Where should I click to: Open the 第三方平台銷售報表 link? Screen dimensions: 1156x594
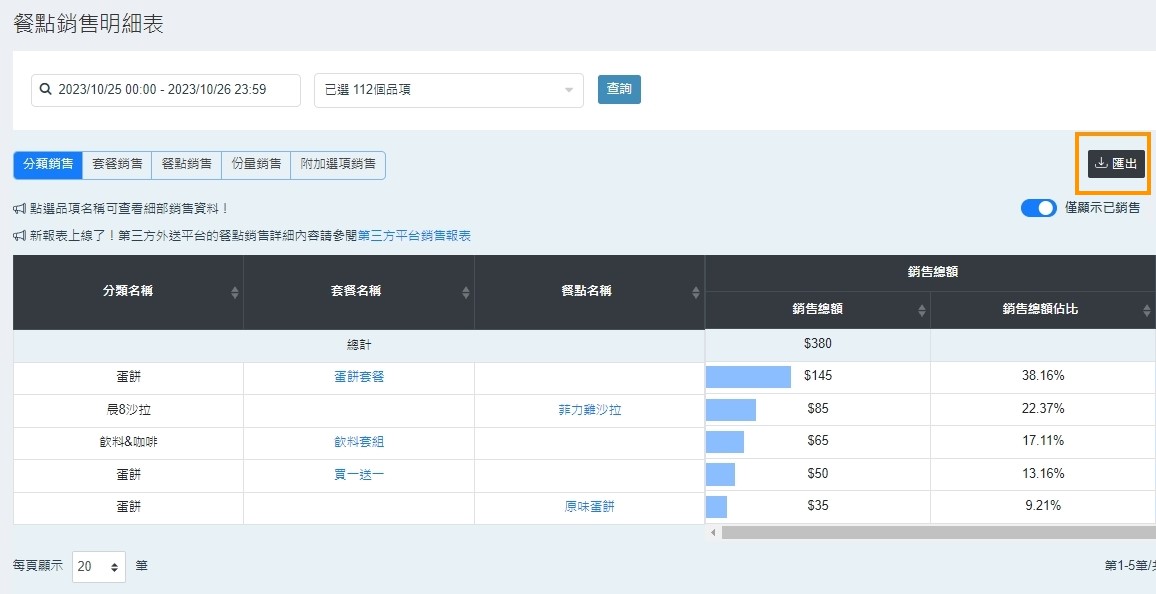pos(414,236)
